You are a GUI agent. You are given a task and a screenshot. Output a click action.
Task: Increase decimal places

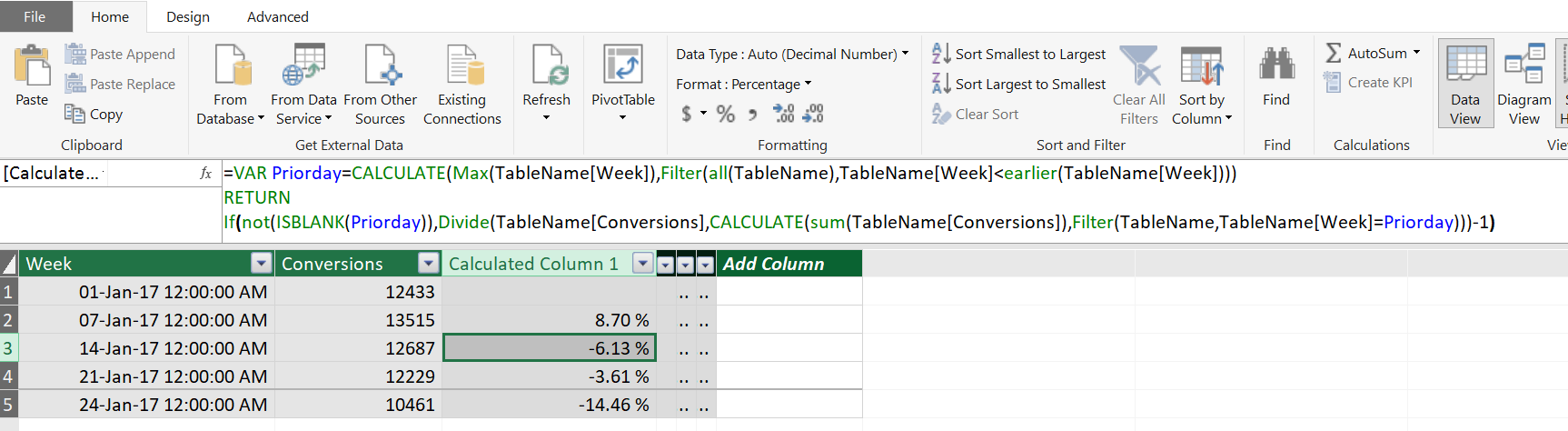[783, 114]
